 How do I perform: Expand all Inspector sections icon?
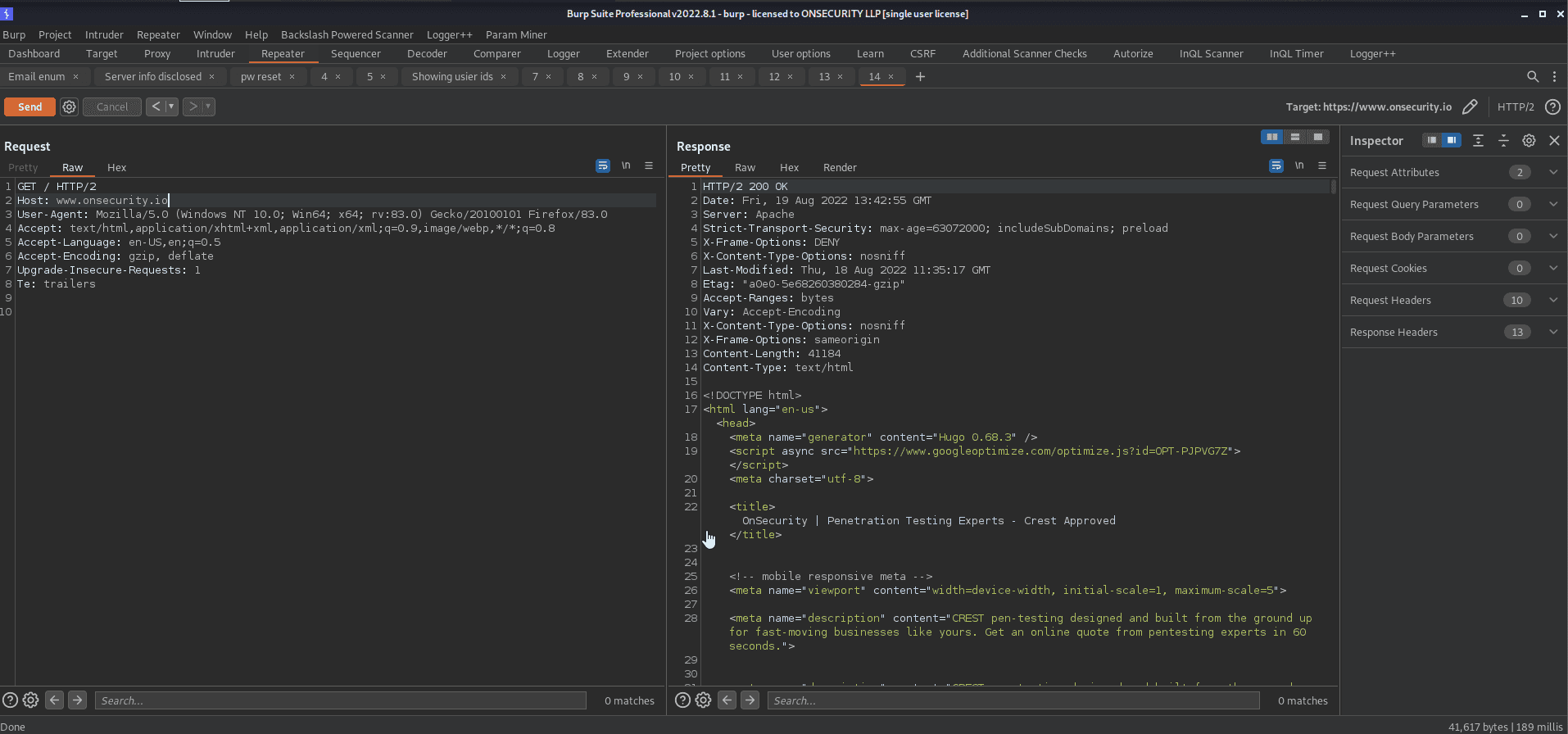tap(1478, 141)
